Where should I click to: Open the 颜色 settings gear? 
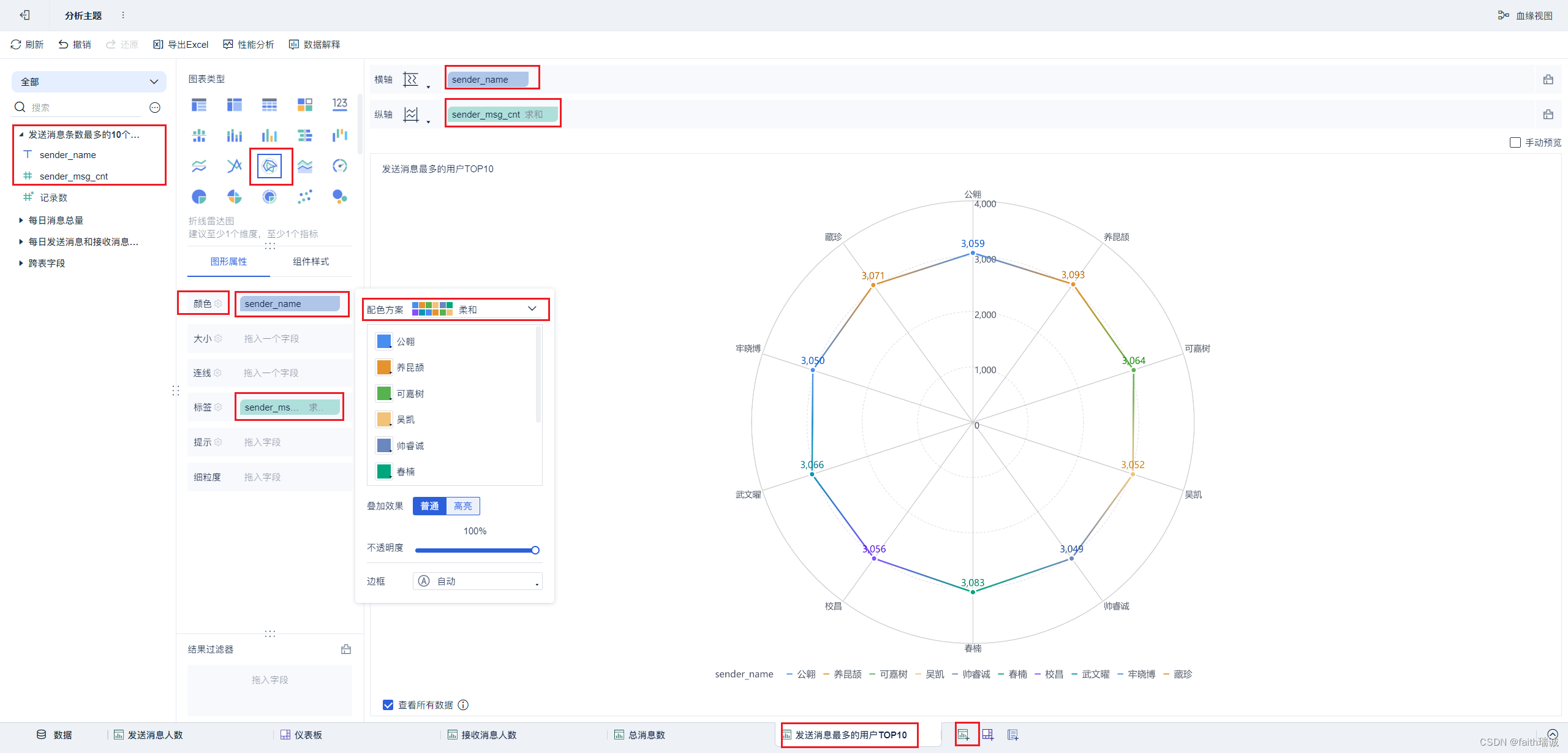pyautogui.click(x=217, y=304)
